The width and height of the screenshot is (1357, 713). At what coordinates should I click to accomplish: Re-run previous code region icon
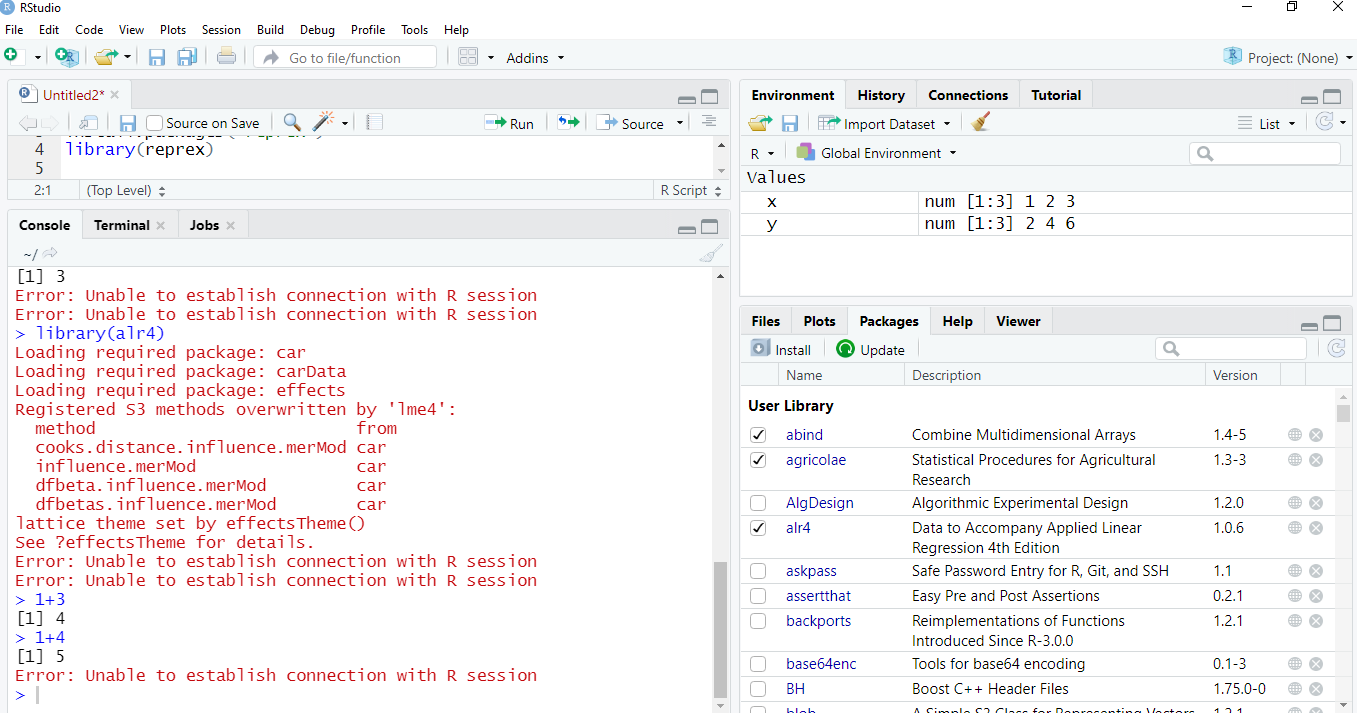(x=568, y=122)
